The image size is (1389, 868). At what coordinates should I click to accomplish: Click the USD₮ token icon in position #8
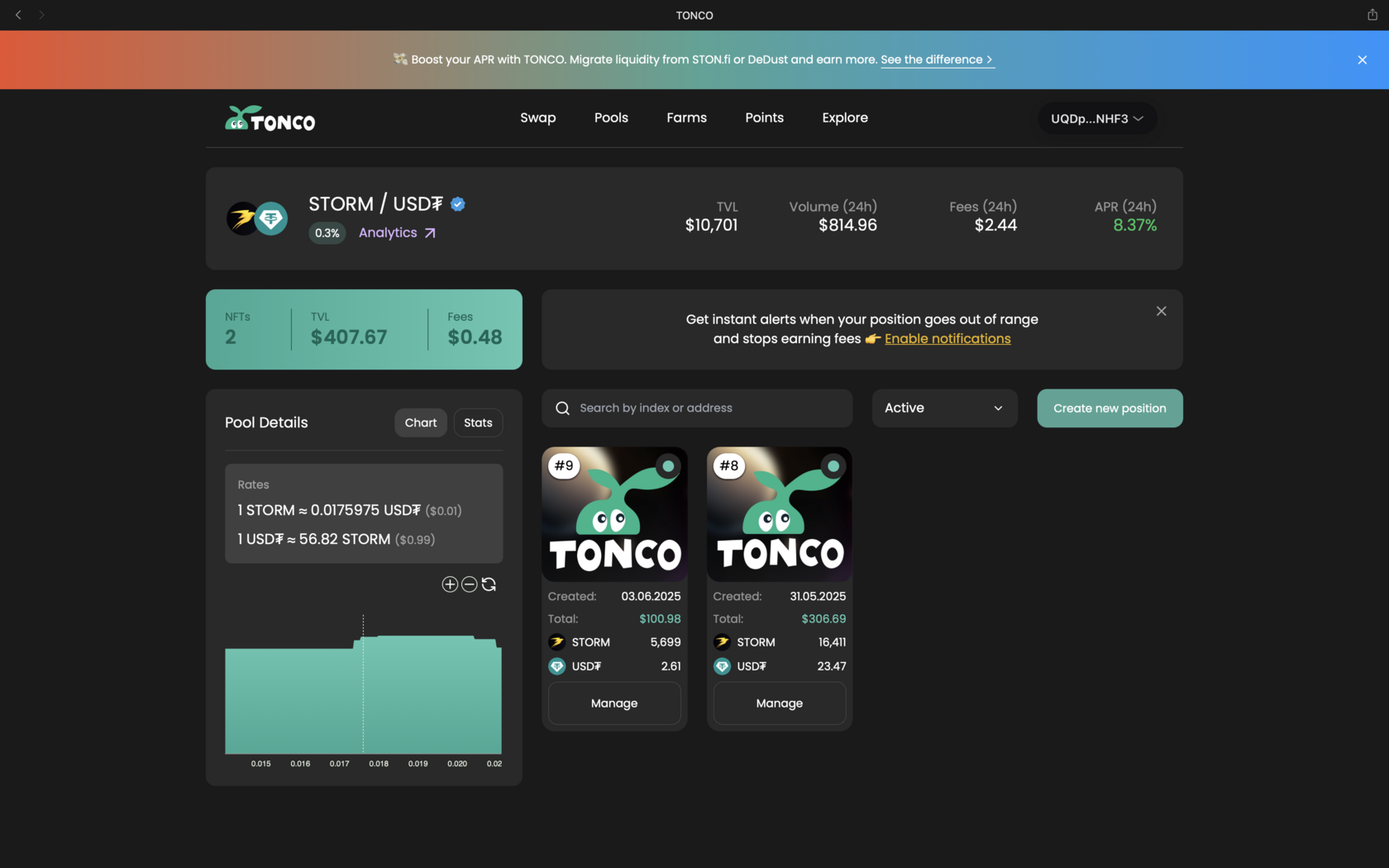(723, 666)
